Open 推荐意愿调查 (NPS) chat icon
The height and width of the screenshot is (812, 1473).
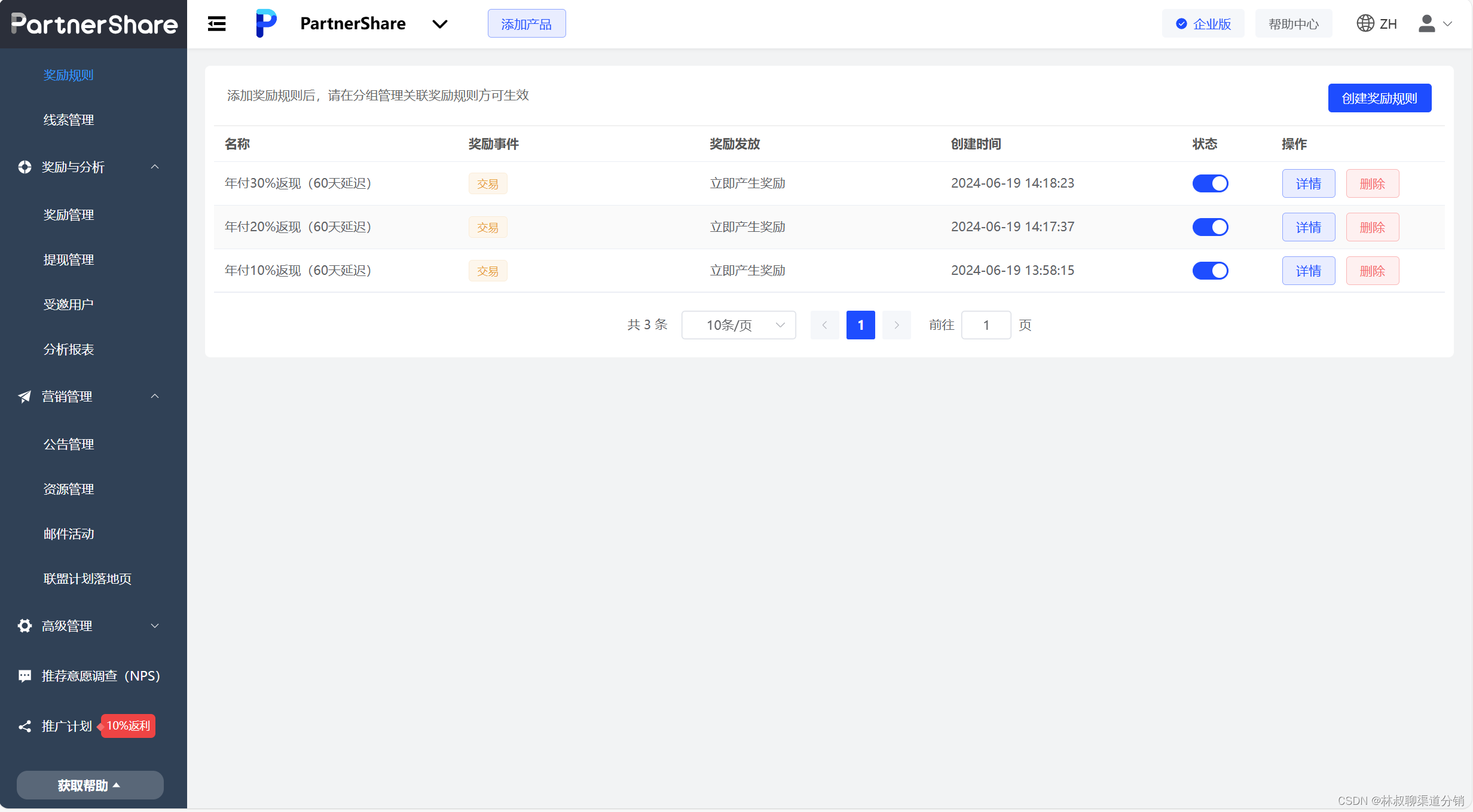coord(25,676)
